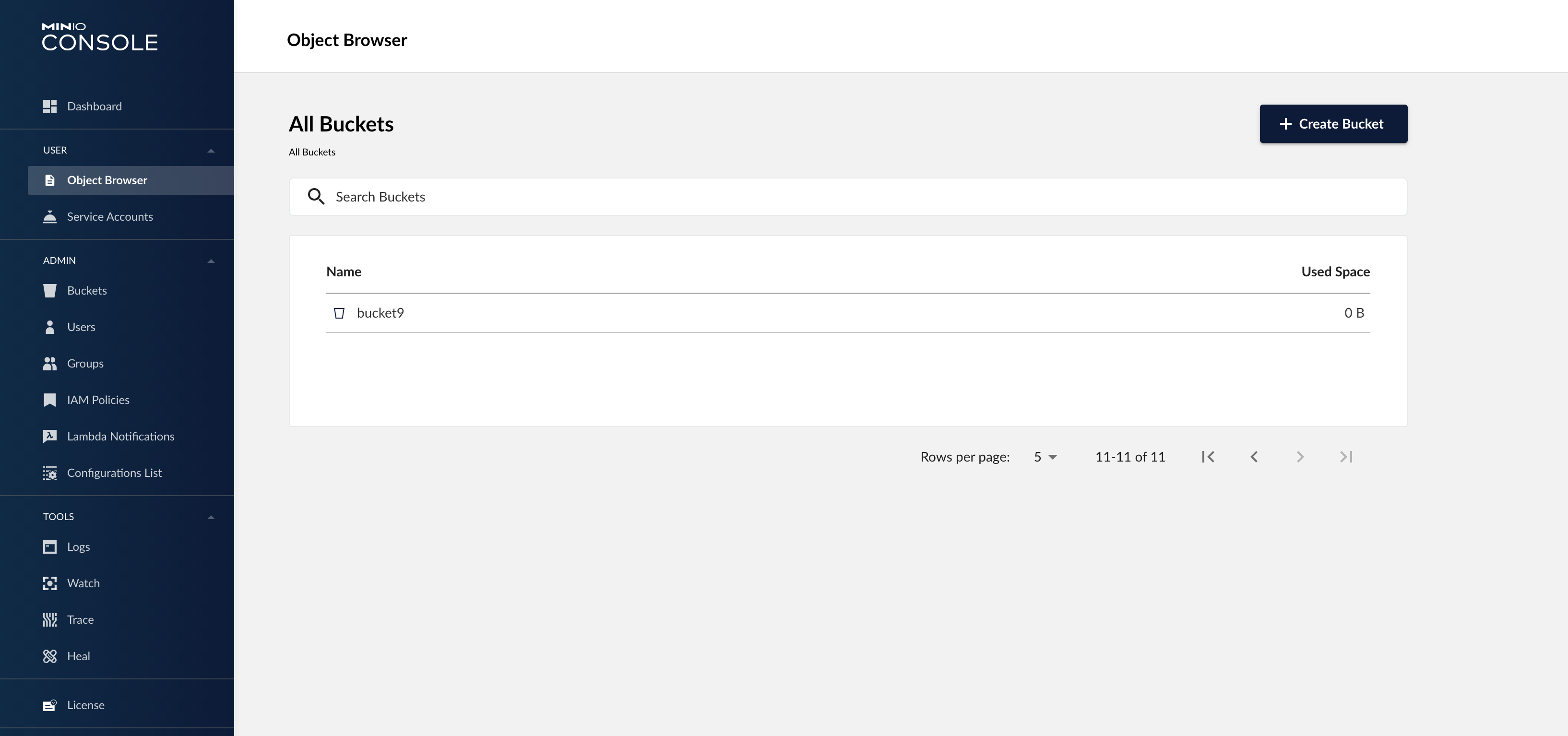This screenshot has width=1568, height=736.
Task: Open the rows per page dropdown
Action: (x=1046, y=457)
